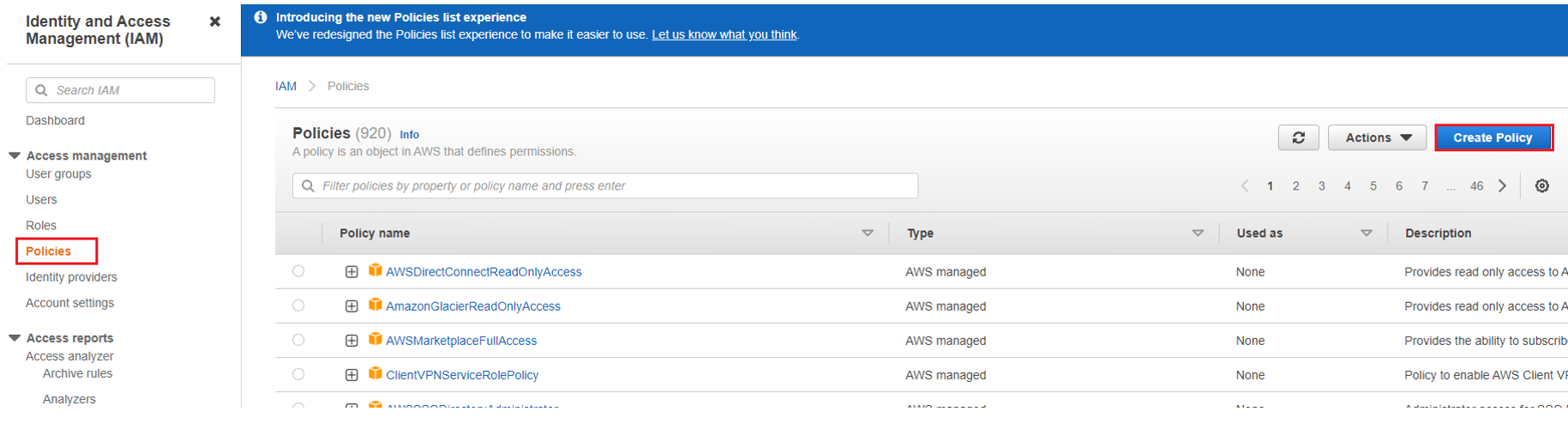Viewport: 1568px width, 436px height.
Task: Open the AmazonGlacierReadOnlyAccess policy link
Action: click(x=473, y=306)
